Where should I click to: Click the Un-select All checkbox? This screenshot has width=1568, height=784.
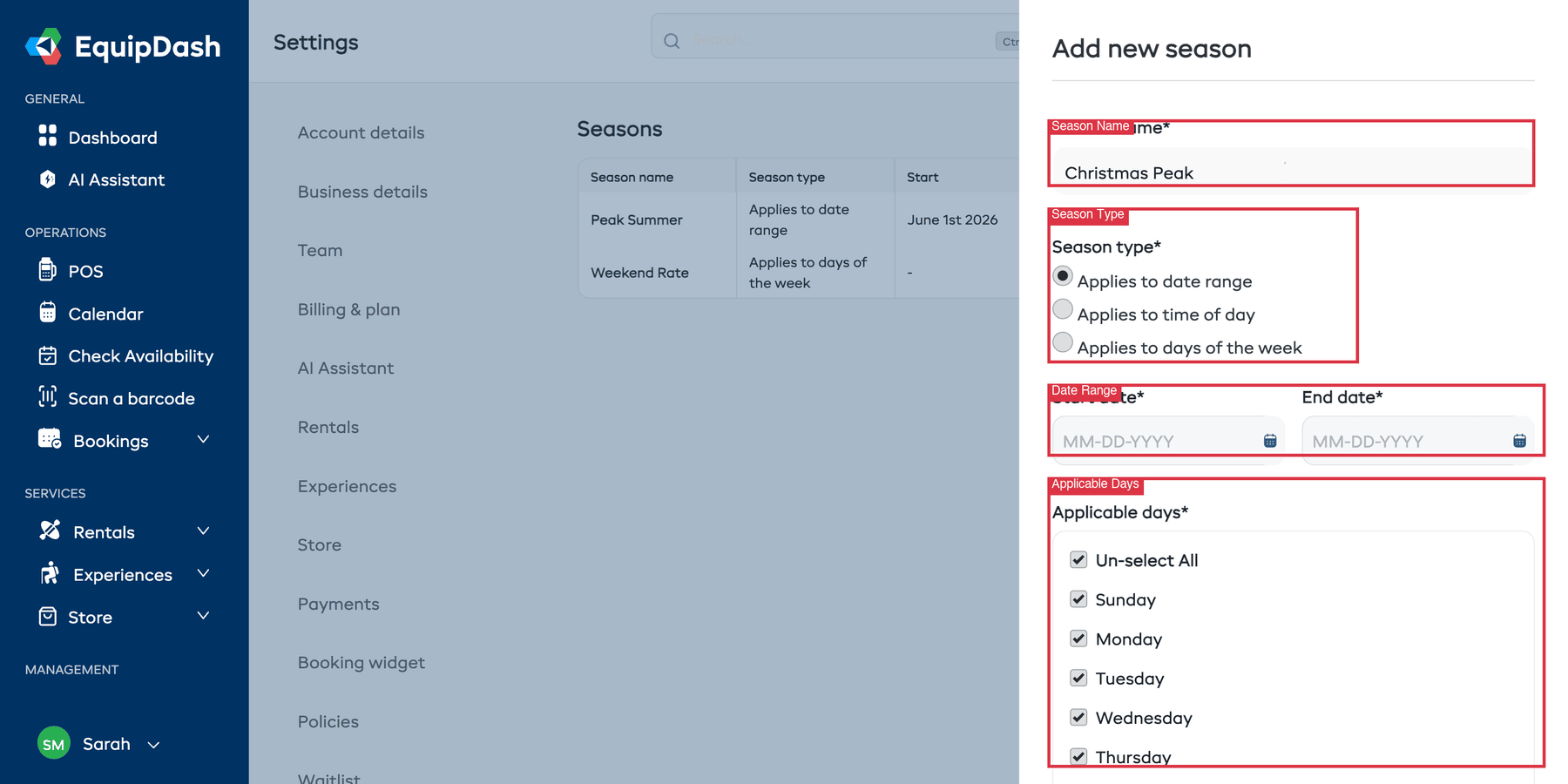1078,560
